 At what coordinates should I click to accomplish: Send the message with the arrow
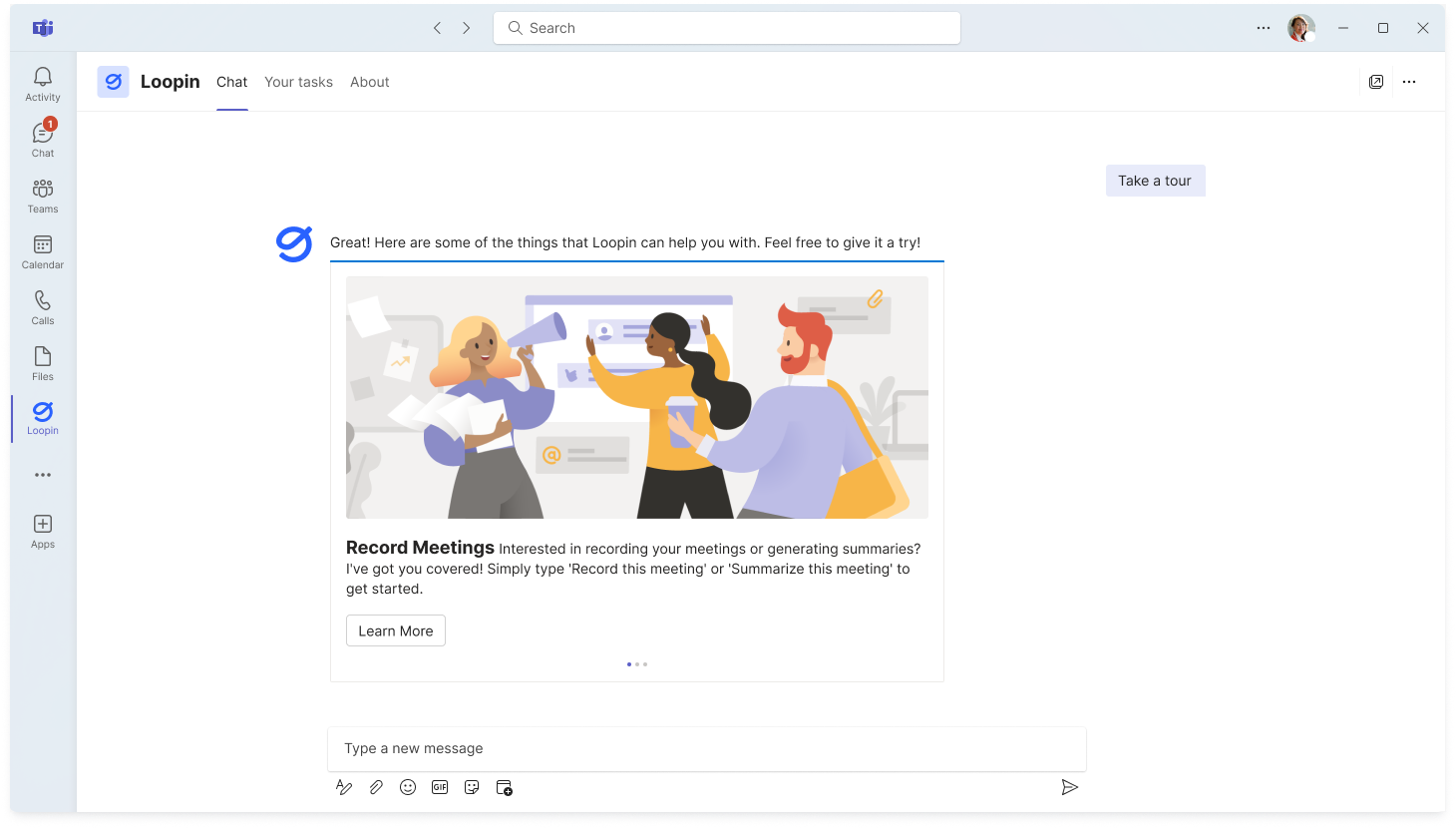pyautogui.click(x=1069, y=787)
